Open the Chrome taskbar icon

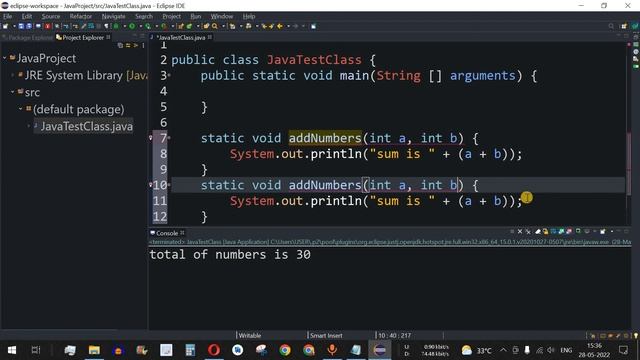[285, 350]
